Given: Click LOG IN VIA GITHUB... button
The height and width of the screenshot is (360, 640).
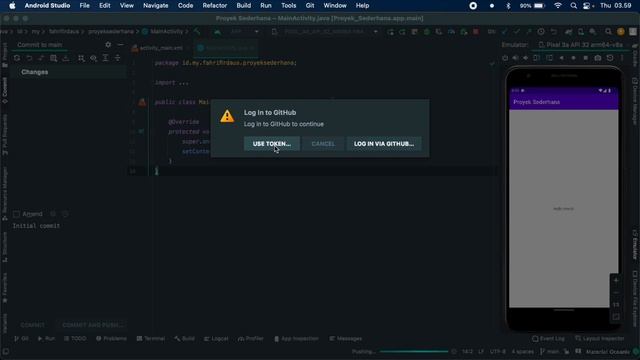Looking at the screenshot, I should point(384,144).
